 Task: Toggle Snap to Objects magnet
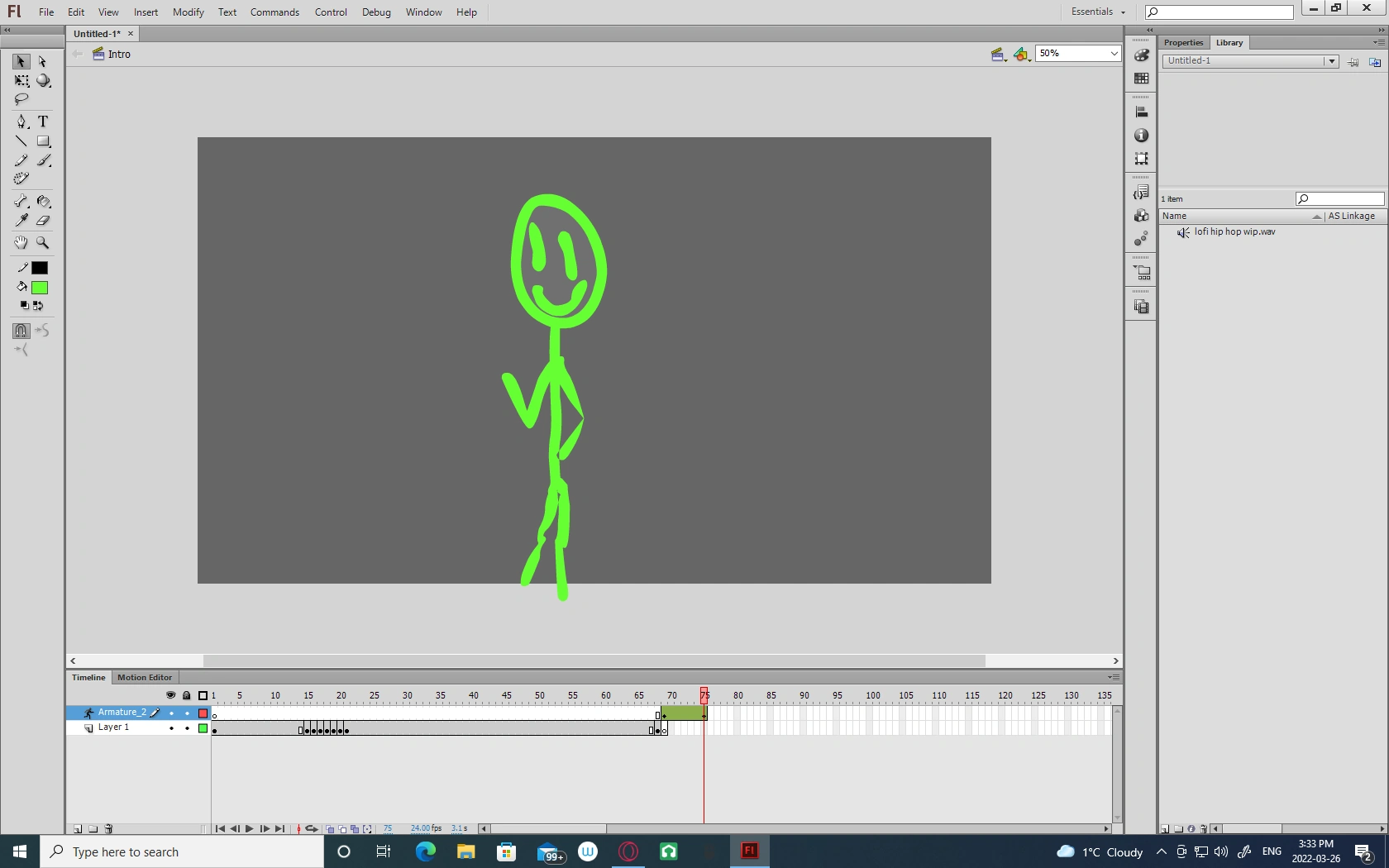[20, 331]
